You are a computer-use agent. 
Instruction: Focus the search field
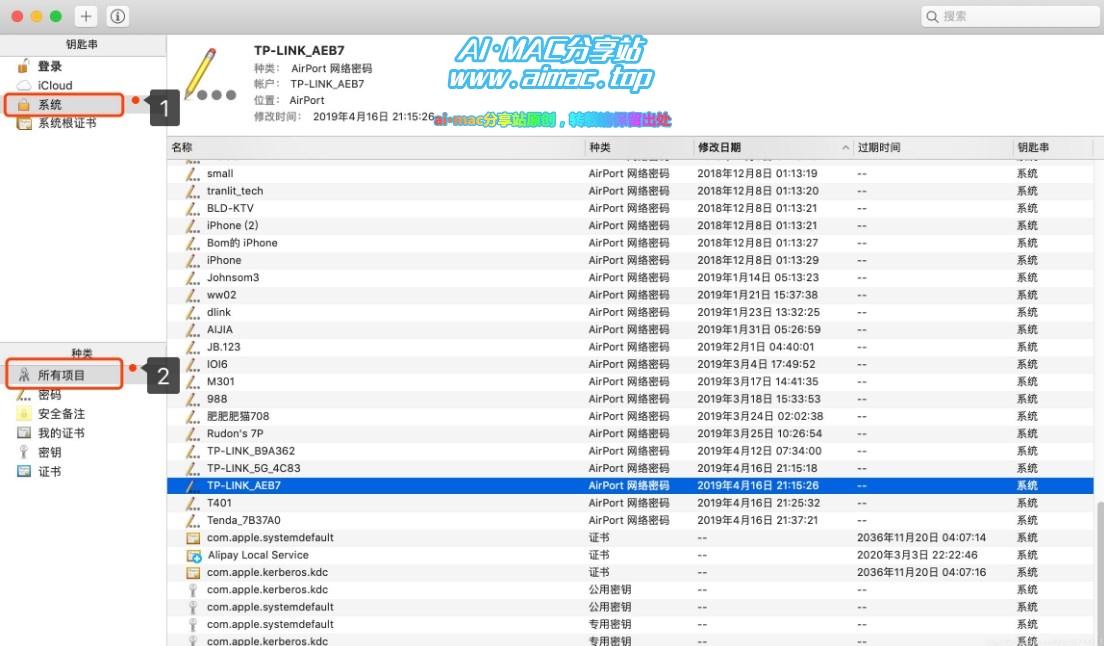click(1010, 16)
